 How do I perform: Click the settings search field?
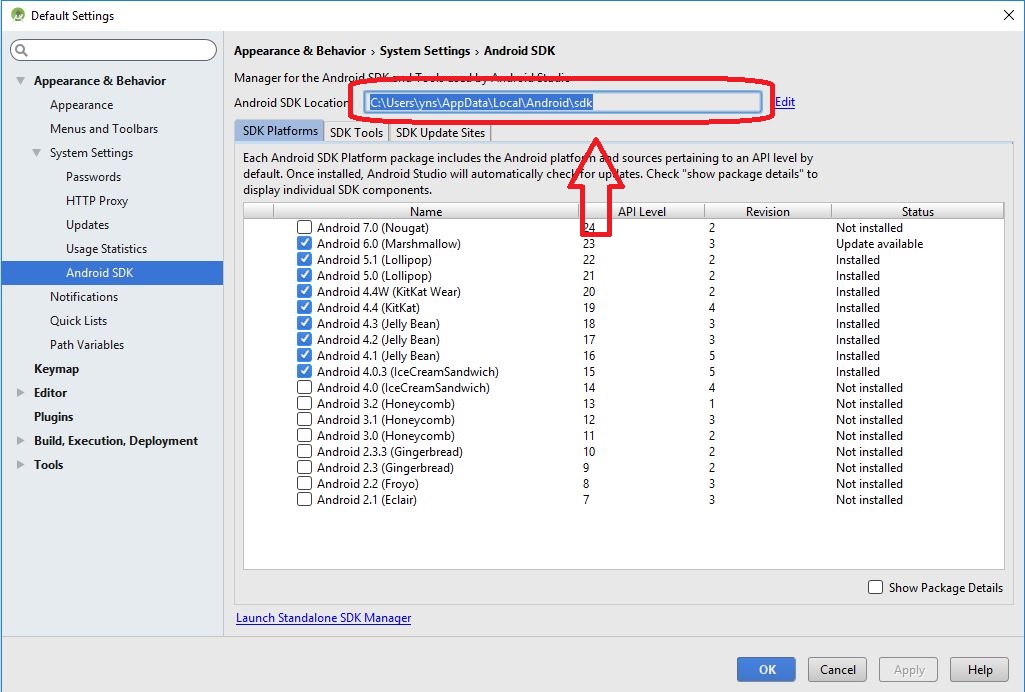(113, 50)
